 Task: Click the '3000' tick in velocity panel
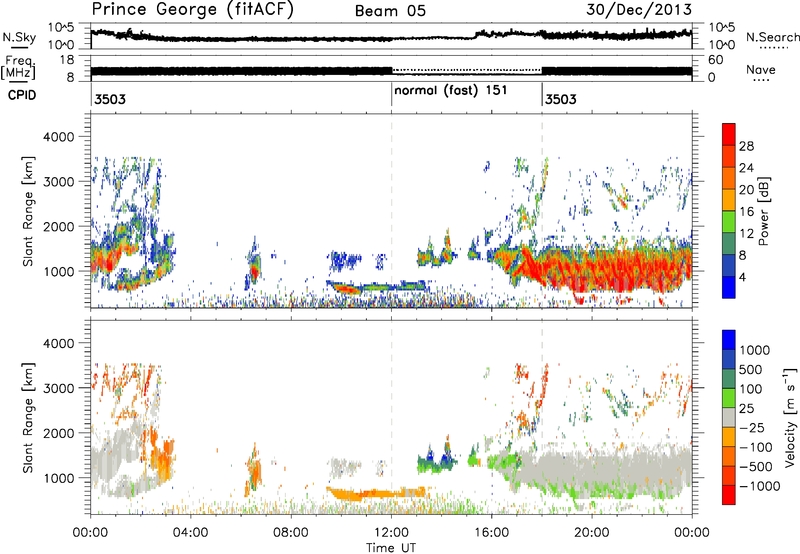coord(59,388)
